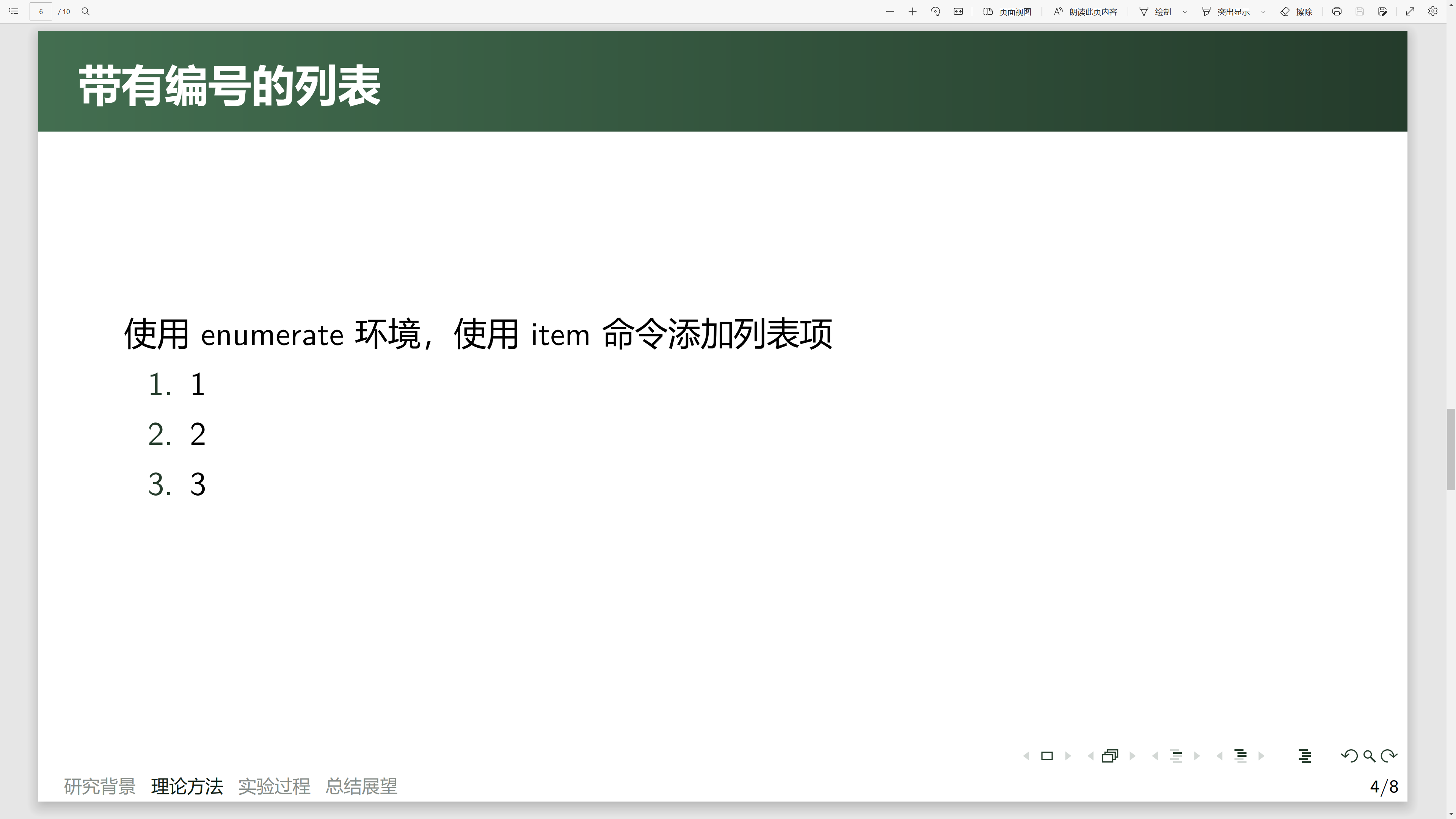Jump to the 研究背景 section in the footer
1456x819 pixels.
99,786
